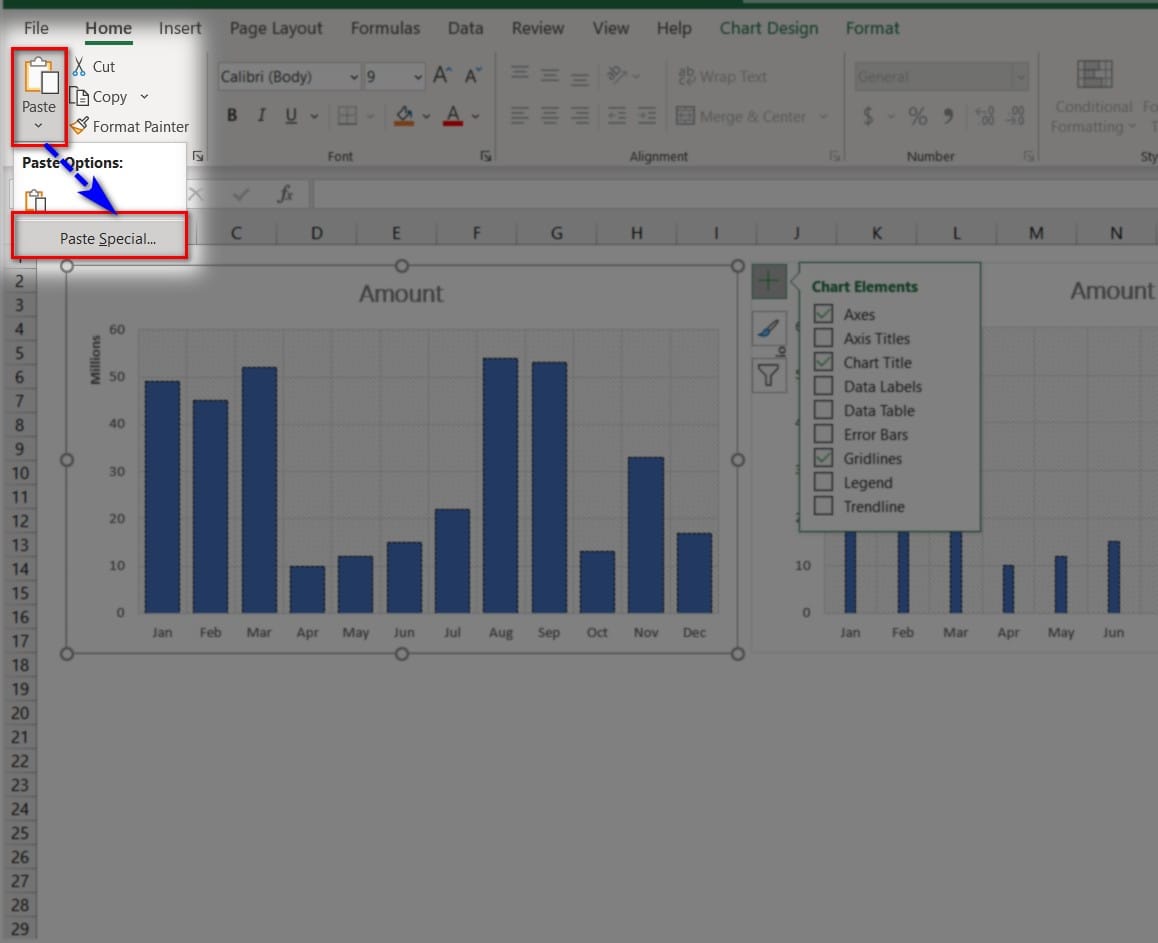Open the font size dropdown
The width and height of the screenshot is (1158, 943).
coord(417,77)
